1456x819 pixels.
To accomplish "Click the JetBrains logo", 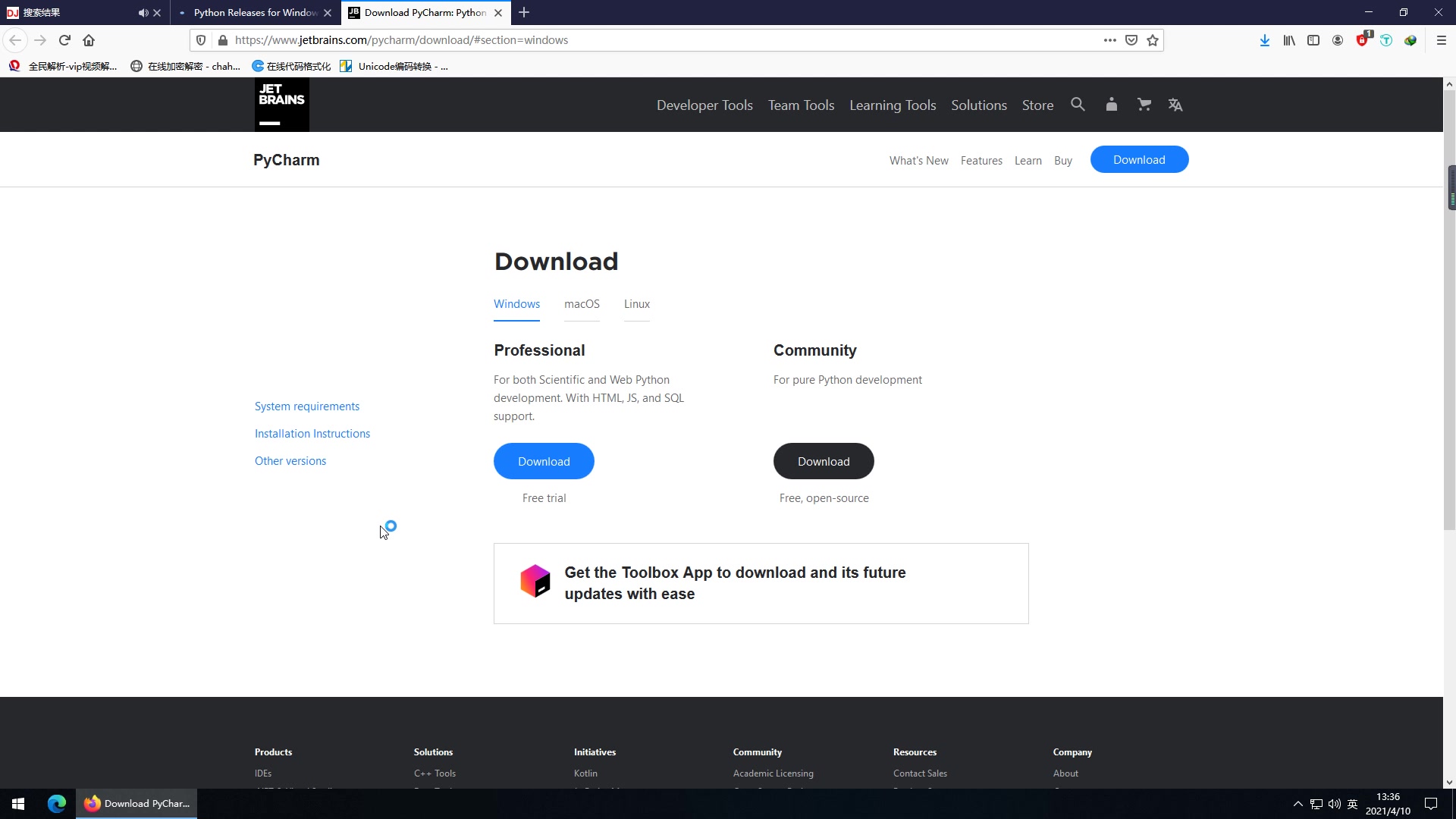I will pos(281,104).
